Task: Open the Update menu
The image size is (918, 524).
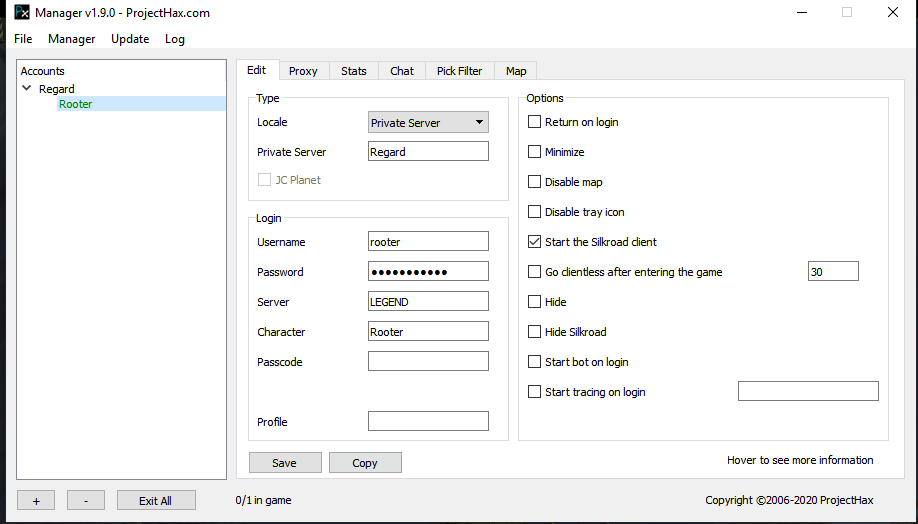Action: coord(130,39)
